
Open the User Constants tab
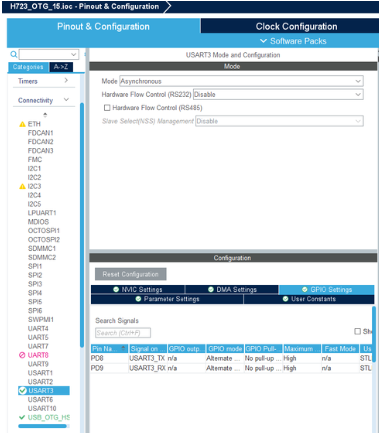(309, 299)
